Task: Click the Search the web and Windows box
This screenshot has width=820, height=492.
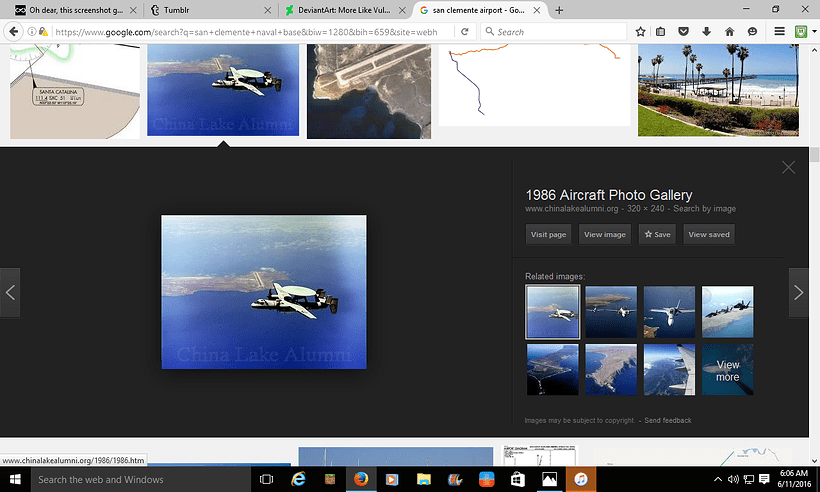Action: coord(140,479)
